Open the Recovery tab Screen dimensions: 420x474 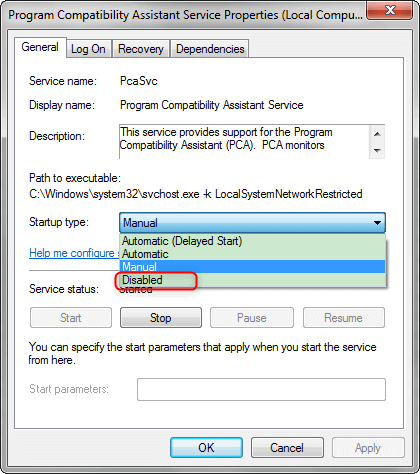coord(141,49)
